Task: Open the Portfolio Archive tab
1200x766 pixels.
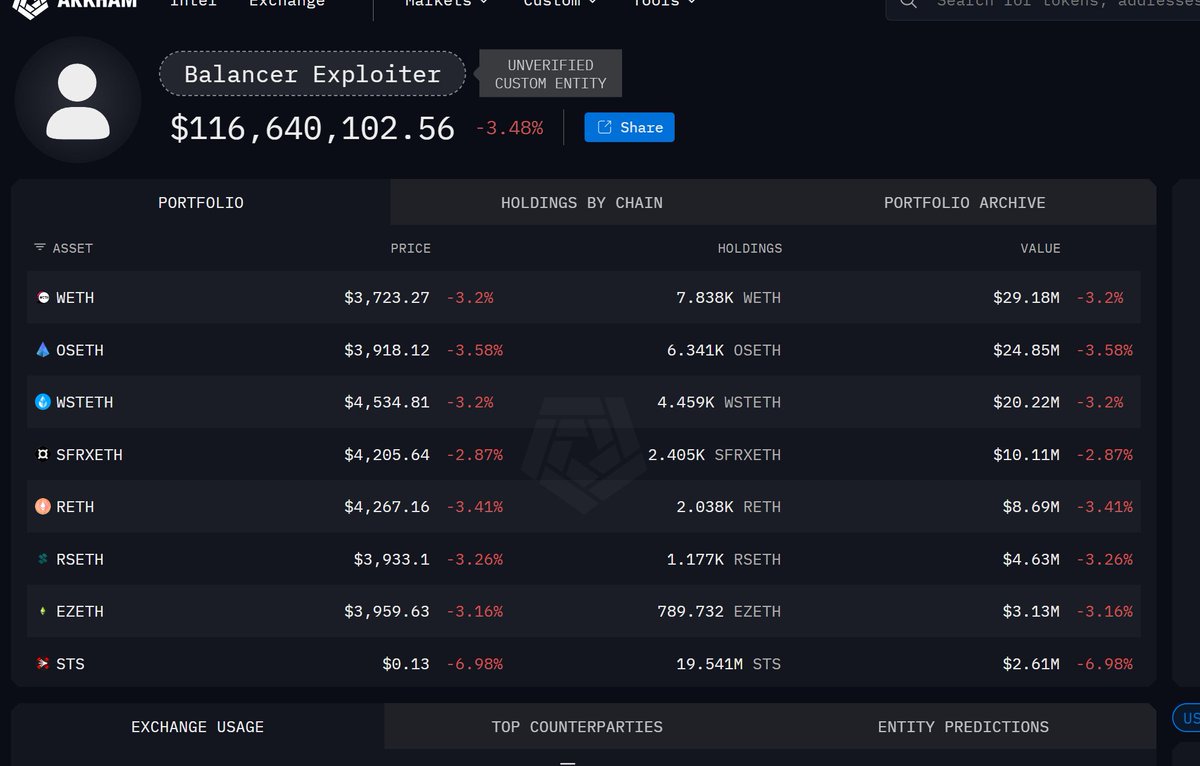Action: 964,203
